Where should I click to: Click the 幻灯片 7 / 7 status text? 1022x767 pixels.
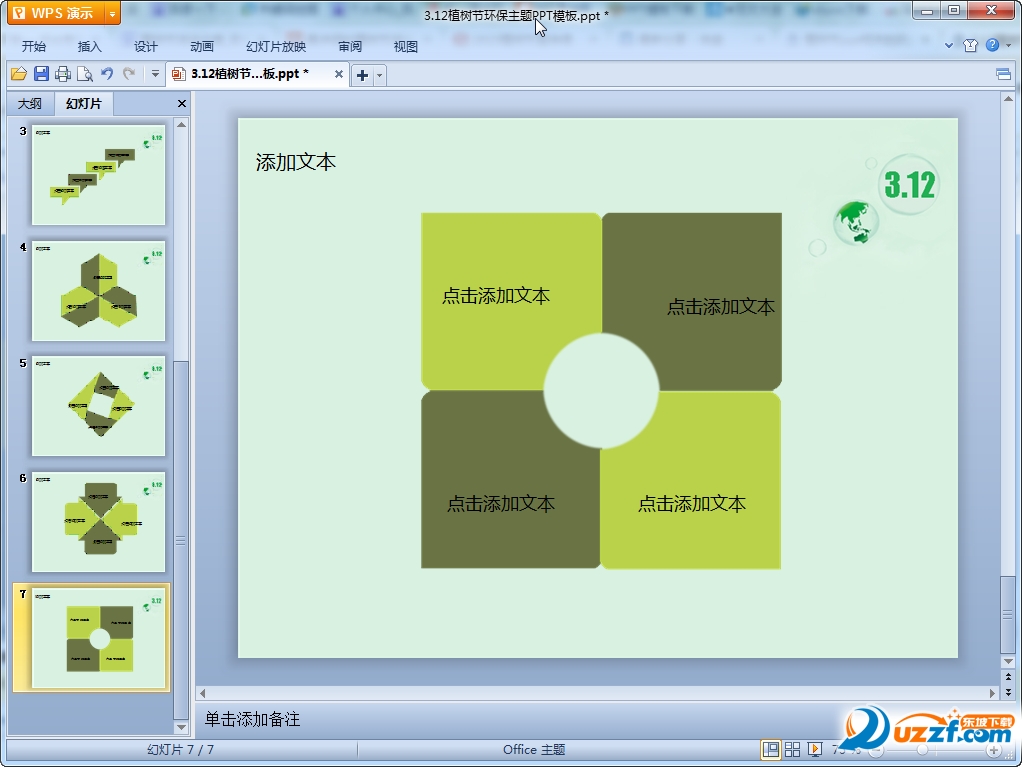pyautogui.click(x=181, y=750)
